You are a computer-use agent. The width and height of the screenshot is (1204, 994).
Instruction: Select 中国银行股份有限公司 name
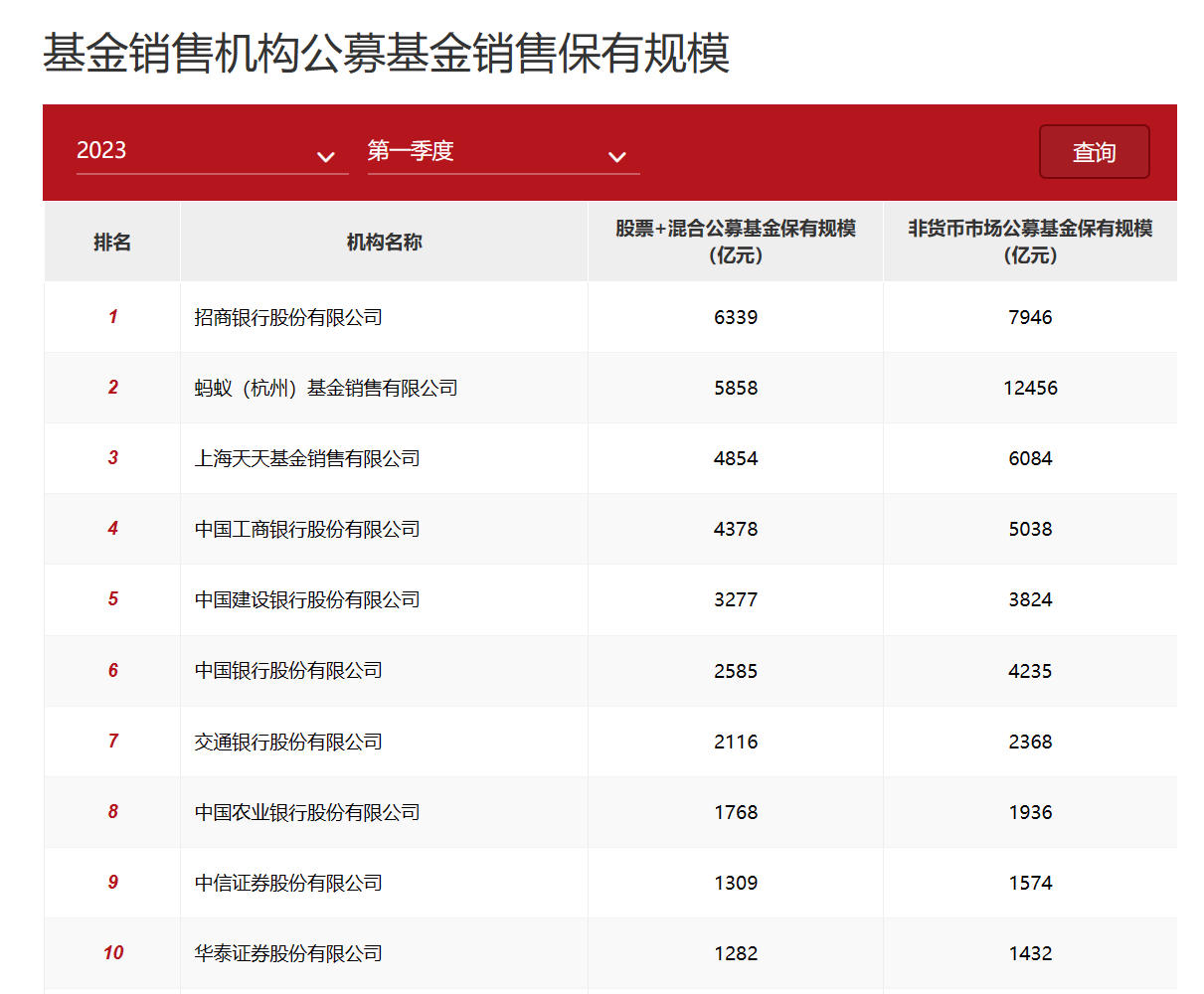288,671
